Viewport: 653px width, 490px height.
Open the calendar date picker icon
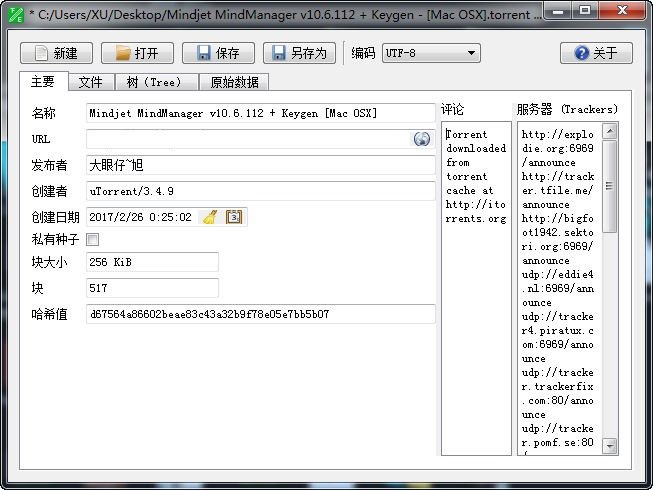(234, 217)
